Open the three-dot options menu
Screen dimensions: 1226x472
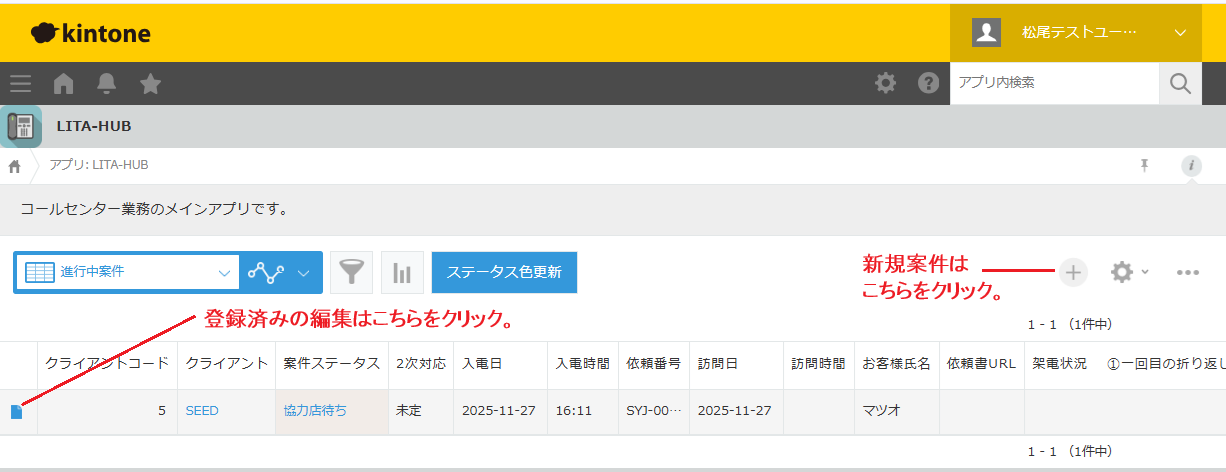pyautogui.click(x=1188, y=272)
